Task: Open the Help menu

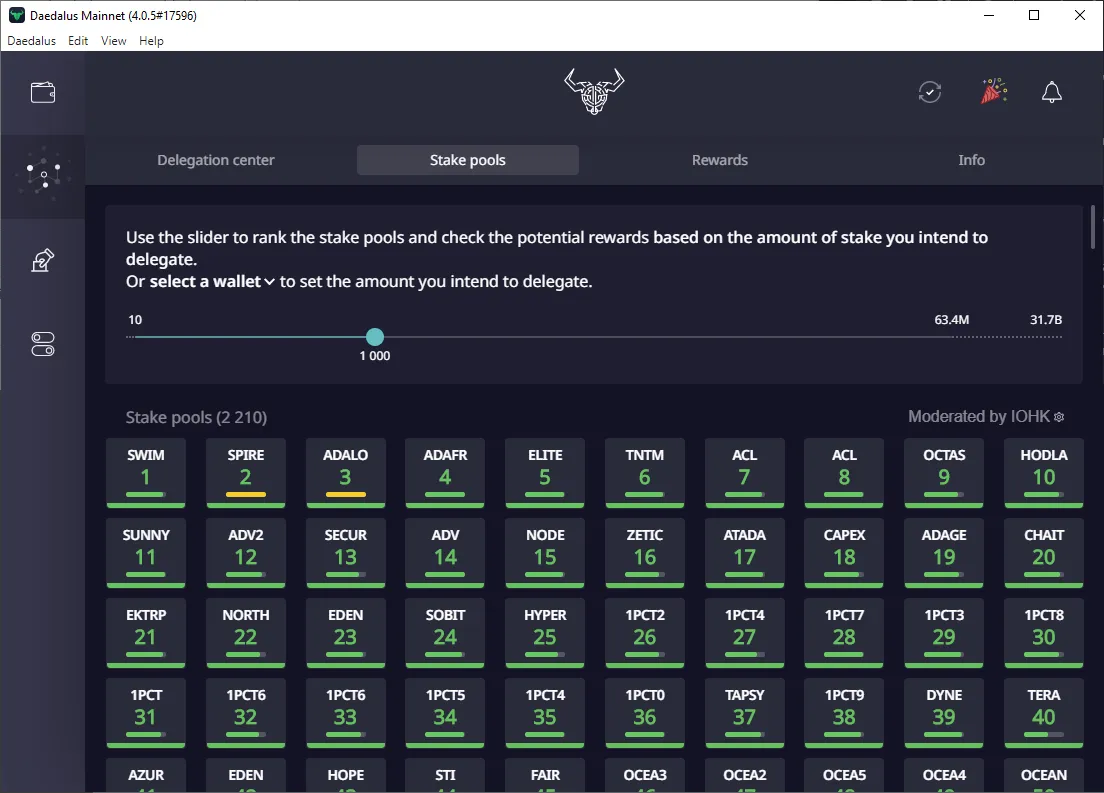Action: (151, 41)
